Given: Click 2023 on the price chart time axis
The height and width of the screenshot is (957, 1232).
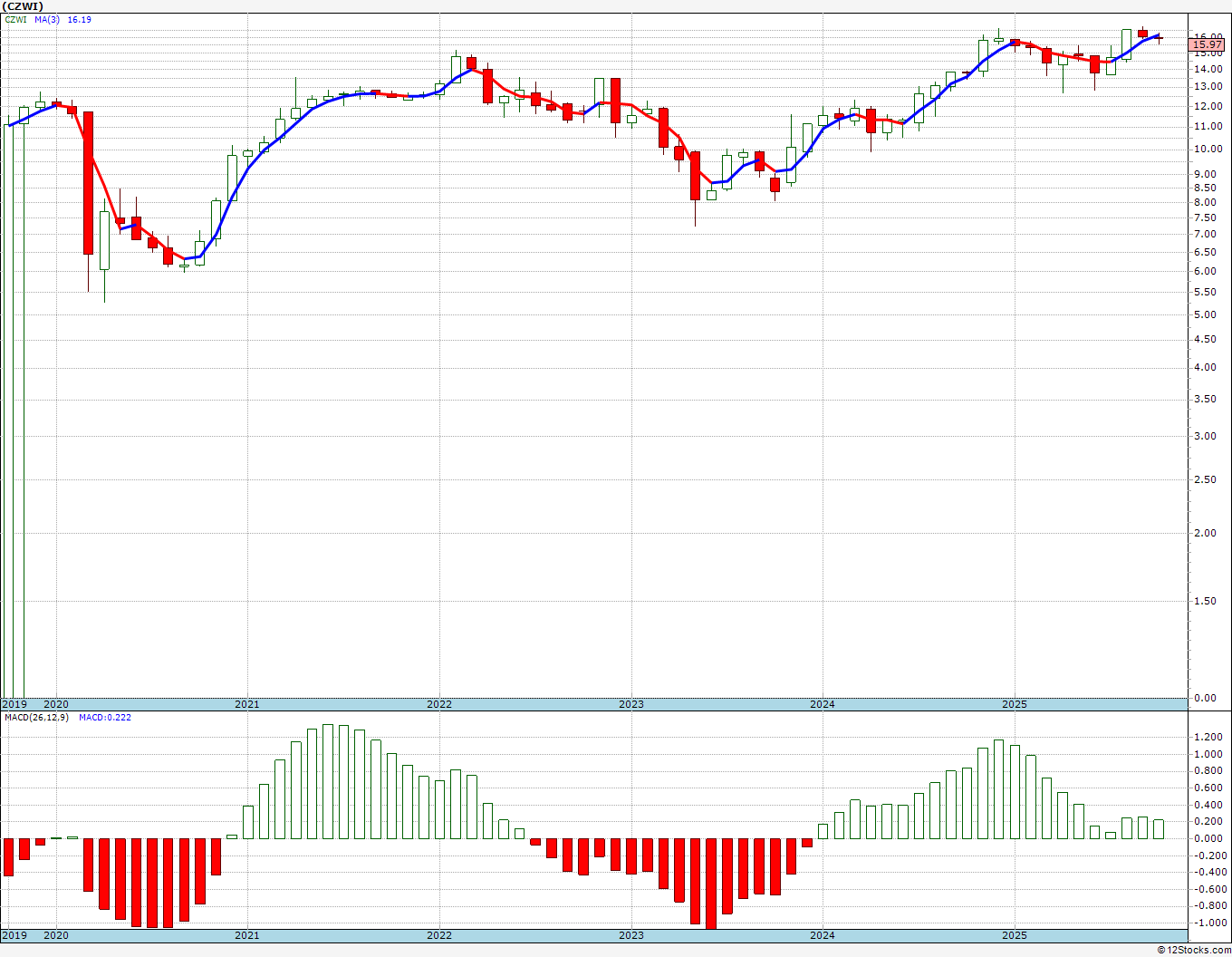Looking at the screenshot, I should point(631,704).
